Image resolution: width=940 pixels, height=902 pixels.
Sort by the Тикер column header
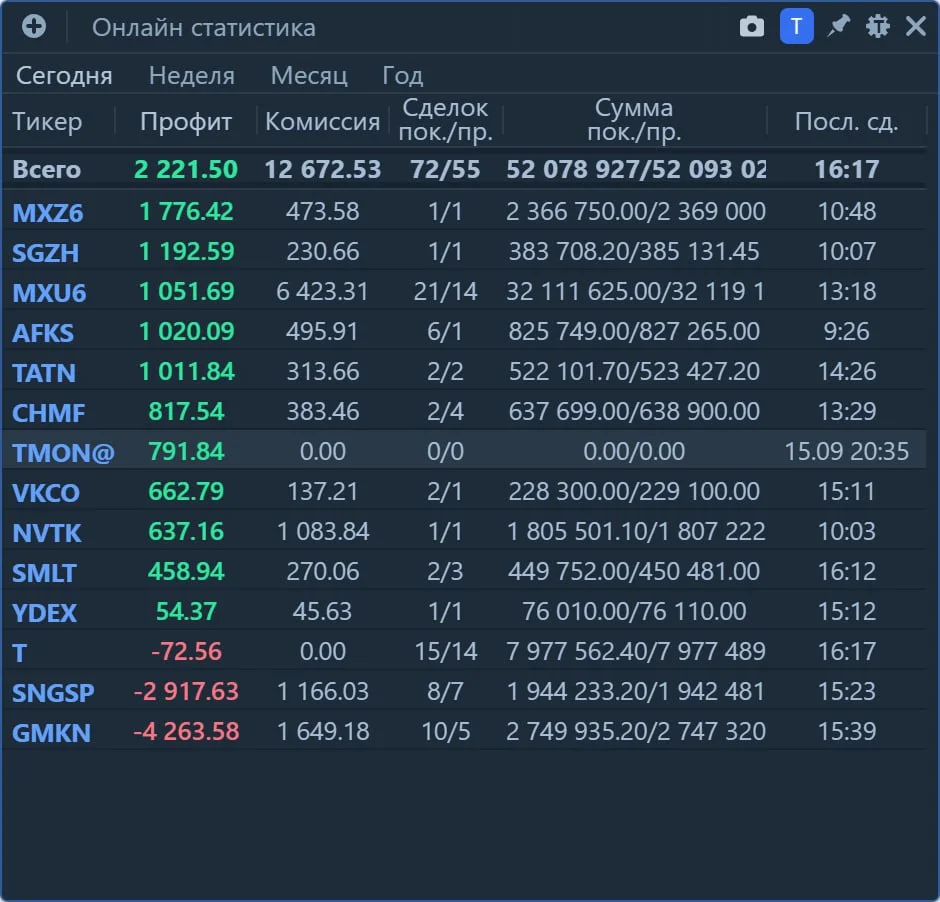click(47, 122)
